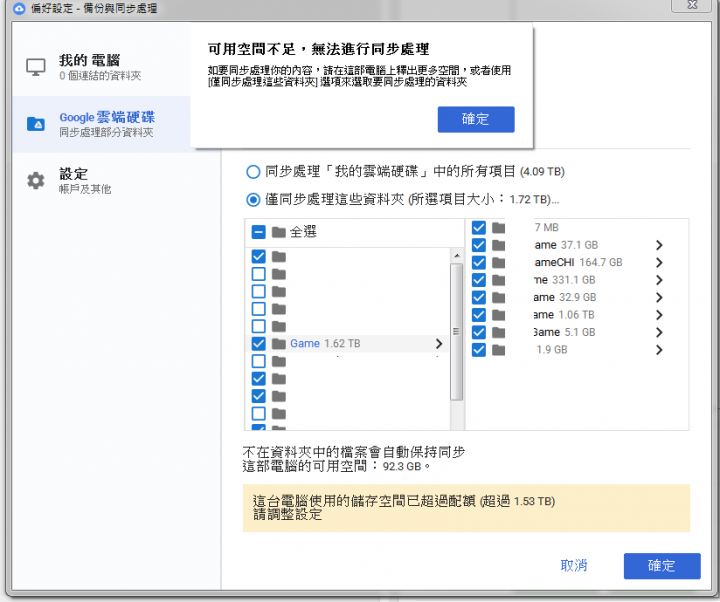This screenshot has width=720, height=602.
Task: Expand the Game 1.62 TB folder chevron
Action: pos(439,343)
